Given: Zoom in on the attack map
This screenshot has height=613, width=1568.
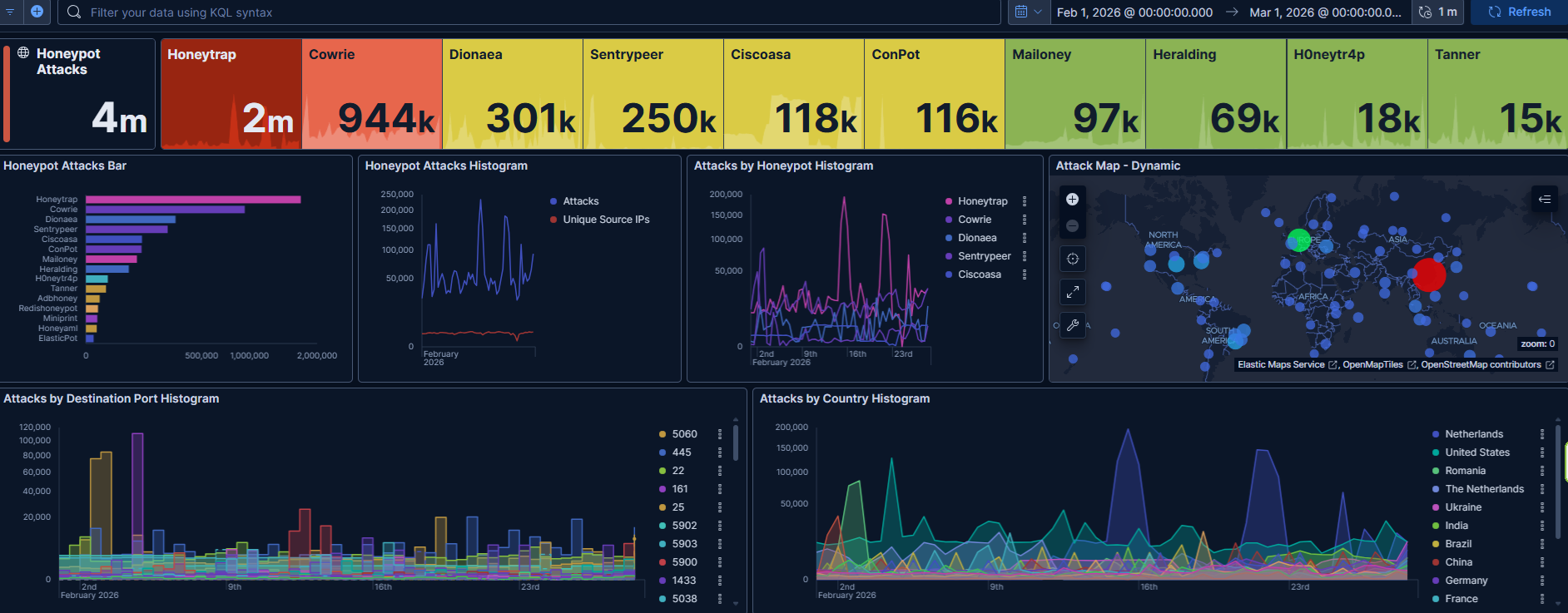Looking at the screenshot, I should point(1072,199).
